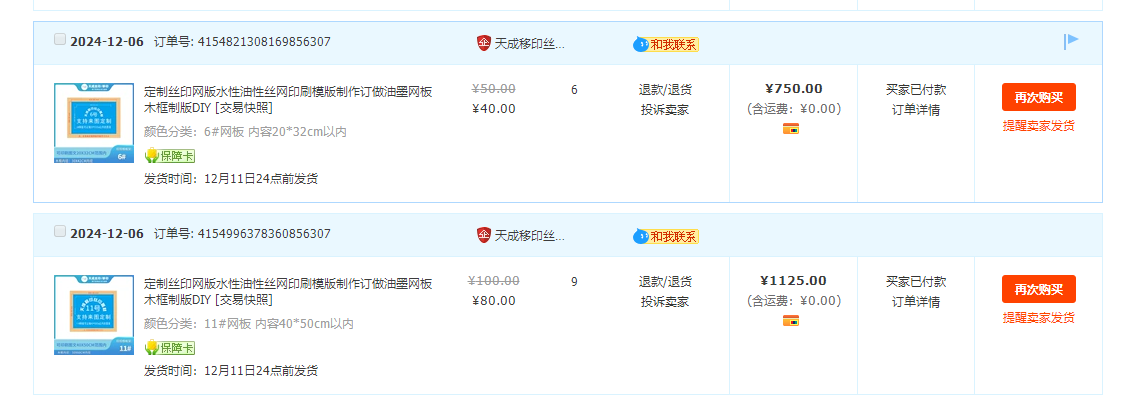The height and width of the screenshot is (402, 1129).
Task: Click the flag marker icon on first order
Action: tap(1071, 41)
